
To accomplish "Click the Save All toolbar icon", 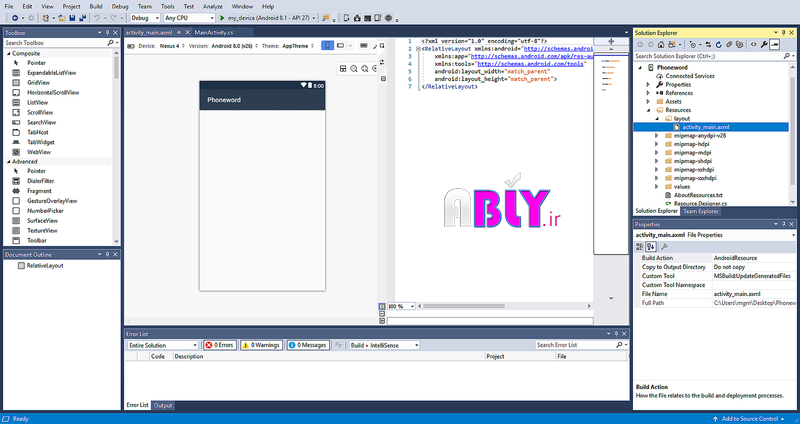I will pyautogui.click(x=82, y=18).
